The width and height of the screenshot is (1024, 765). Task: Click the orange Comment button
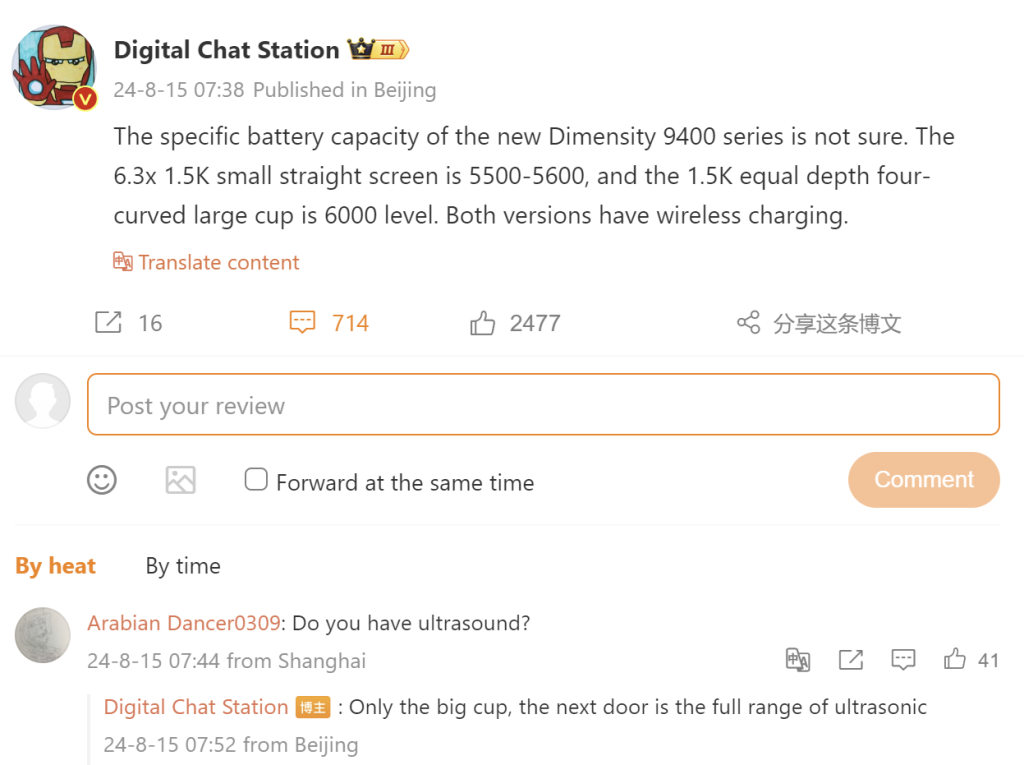pyautogui.click(x=924, y=480)
